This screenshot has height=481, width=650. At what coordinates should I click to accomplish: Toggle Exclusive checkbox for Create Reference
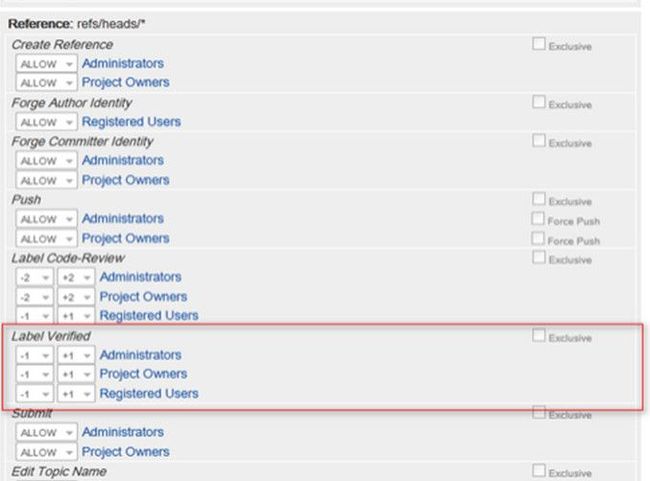coord(539,44)
